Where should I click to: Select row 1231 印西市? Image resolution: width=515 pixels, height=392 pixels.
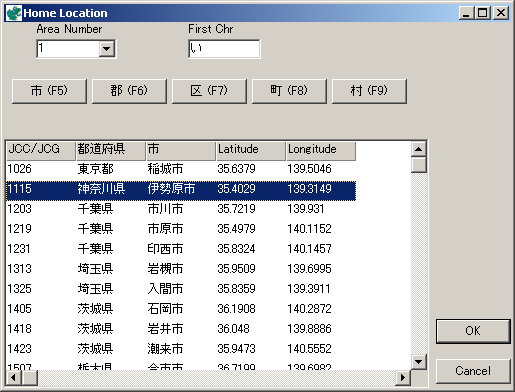pos(181,249)
